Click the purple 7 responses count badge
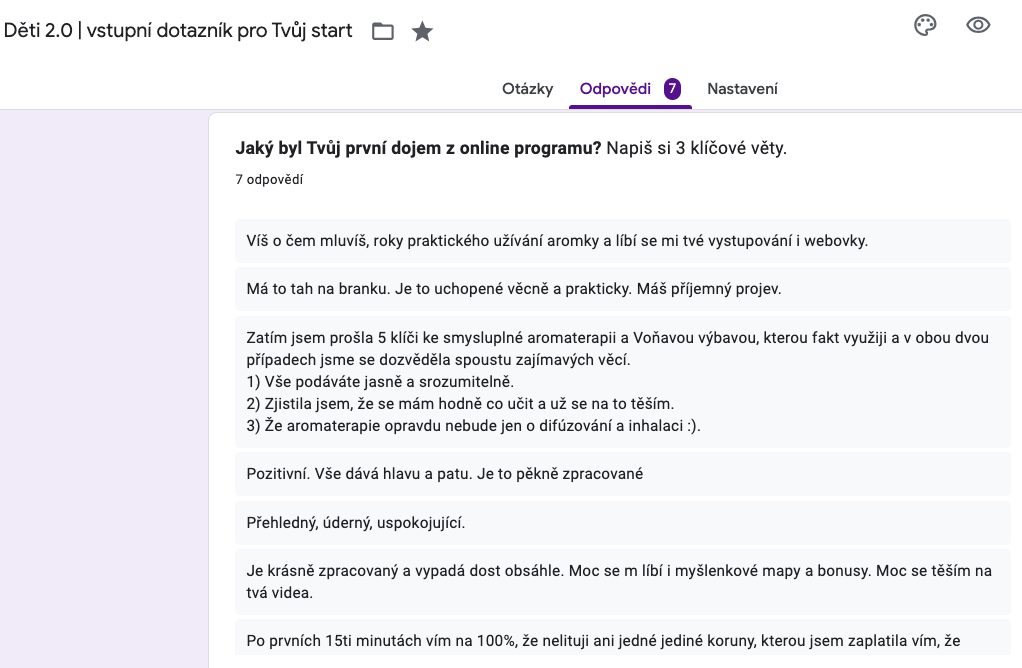This screenshot has height=668, width=1022. pyautogui.click(x=673, y=89)
